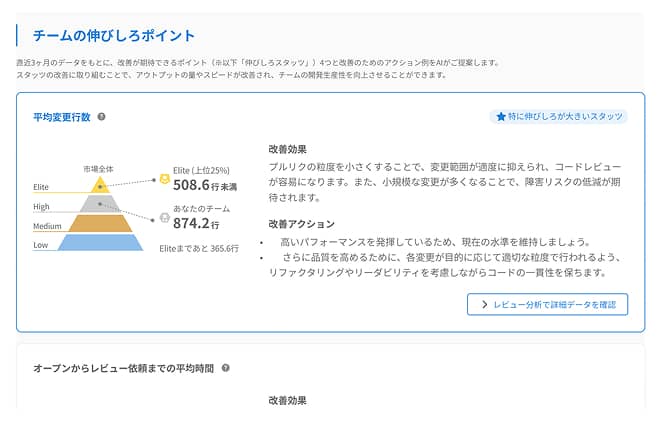Image resolution: width=662 pixels, height=422 pixels.
Task: Click the Eliteまであと 365.6行 text
Action: tap(199, 249)
